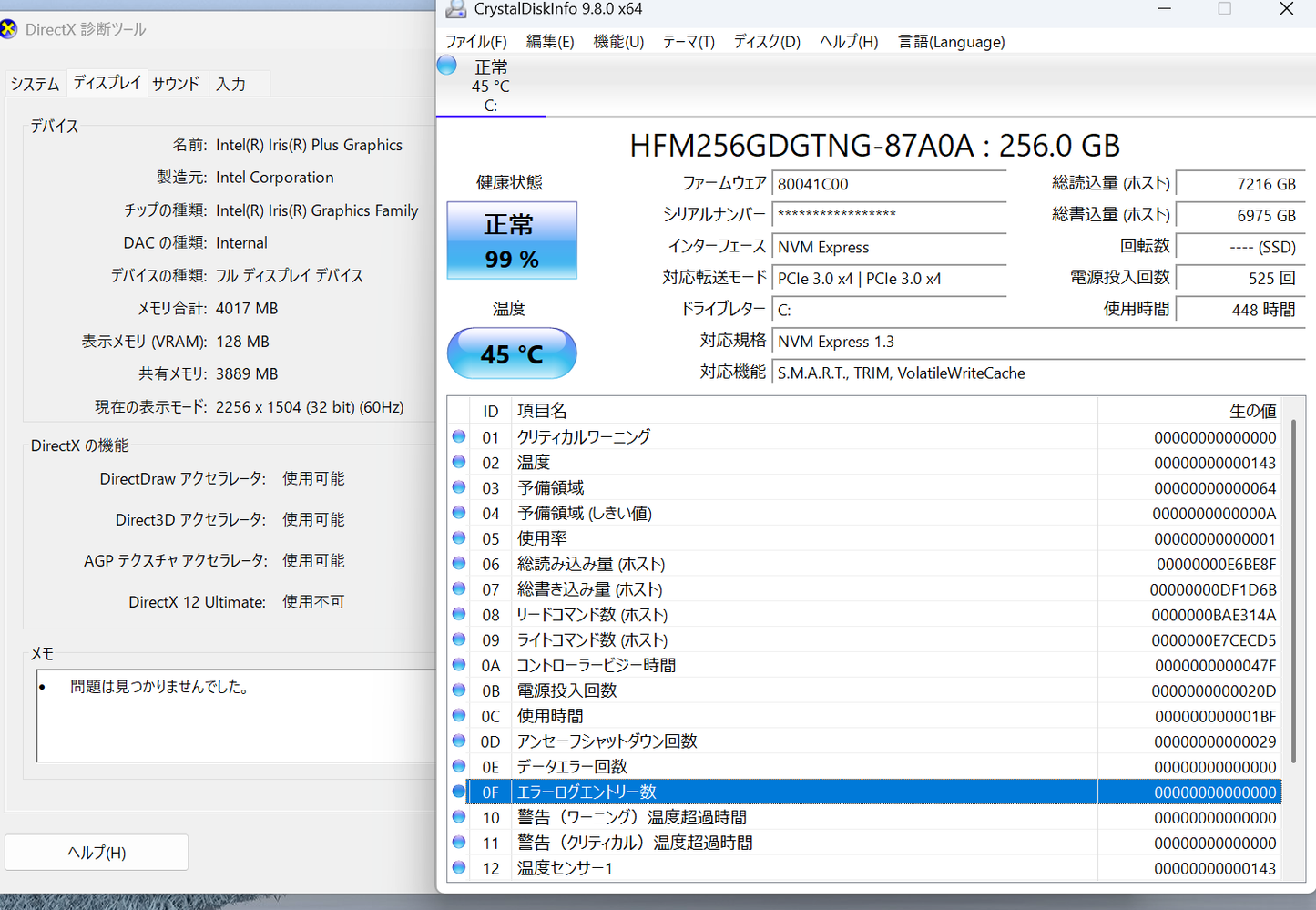The width and height of the screenshot is (1316, 910).
Task: Click the rotation rate field ---- (SSD)
Action: point(1240,247)
